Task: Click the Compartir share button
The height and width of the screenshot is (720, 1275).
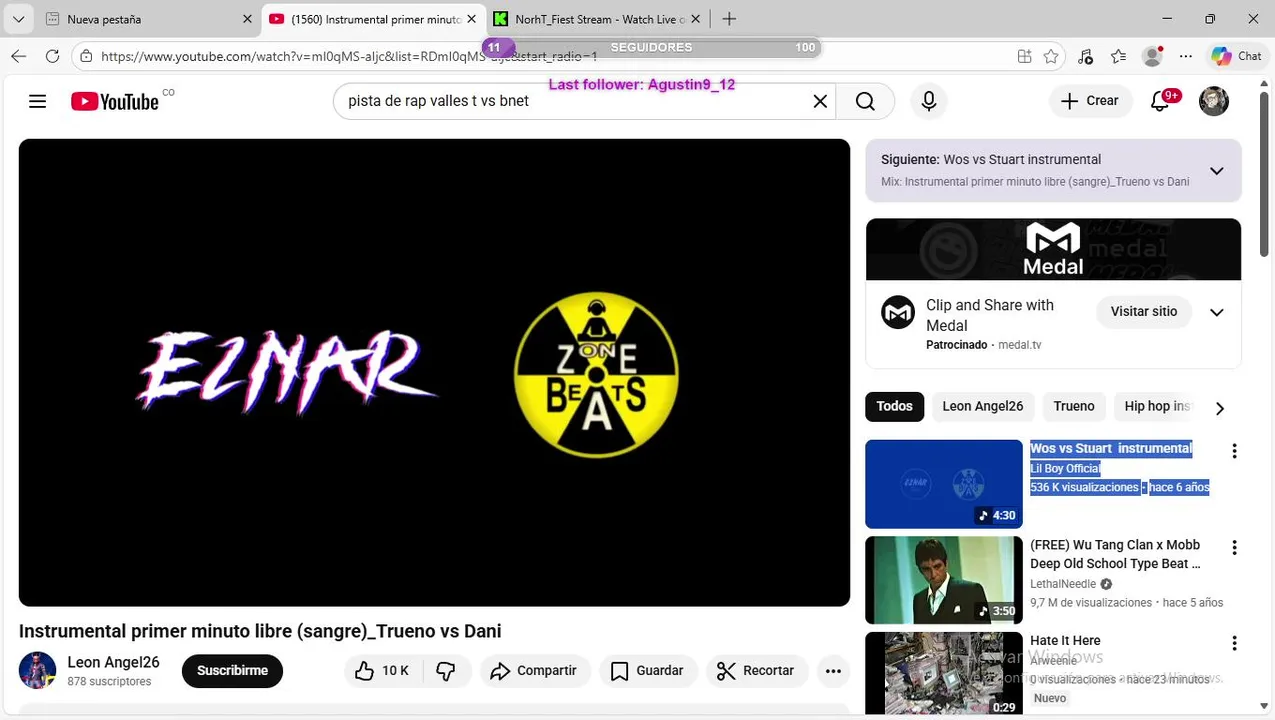Action: pyautogui.click(x=535, y=671)
